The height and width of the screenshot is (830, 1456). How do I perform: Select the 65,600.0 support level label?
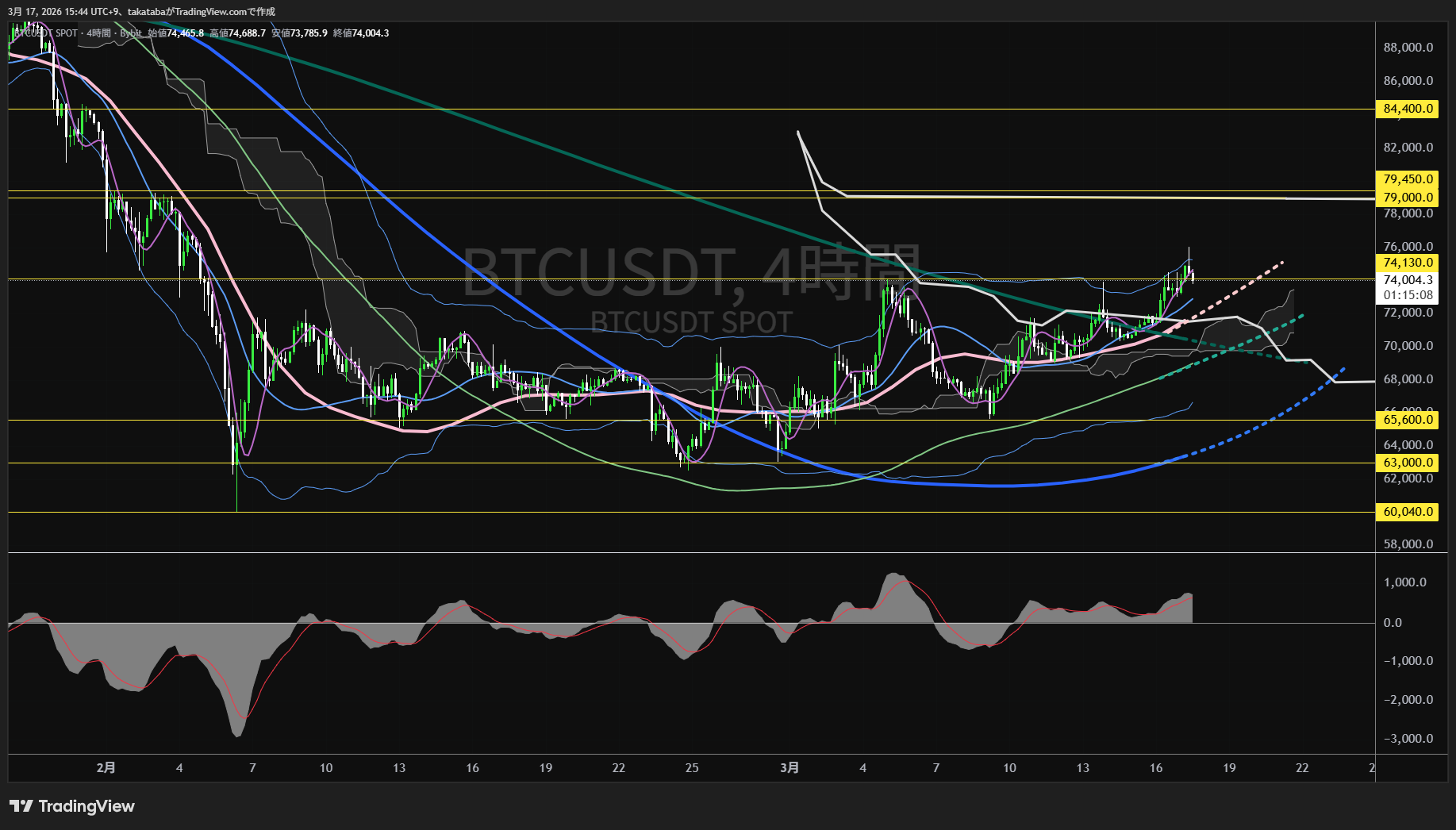pos(1408,420)
